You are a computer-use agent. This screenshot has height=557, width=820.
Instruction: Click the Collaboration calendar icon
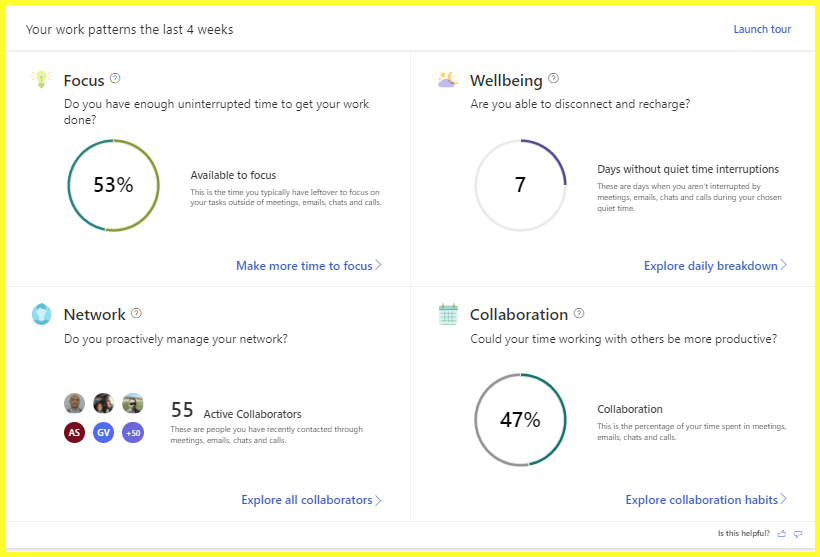[448, 314]
